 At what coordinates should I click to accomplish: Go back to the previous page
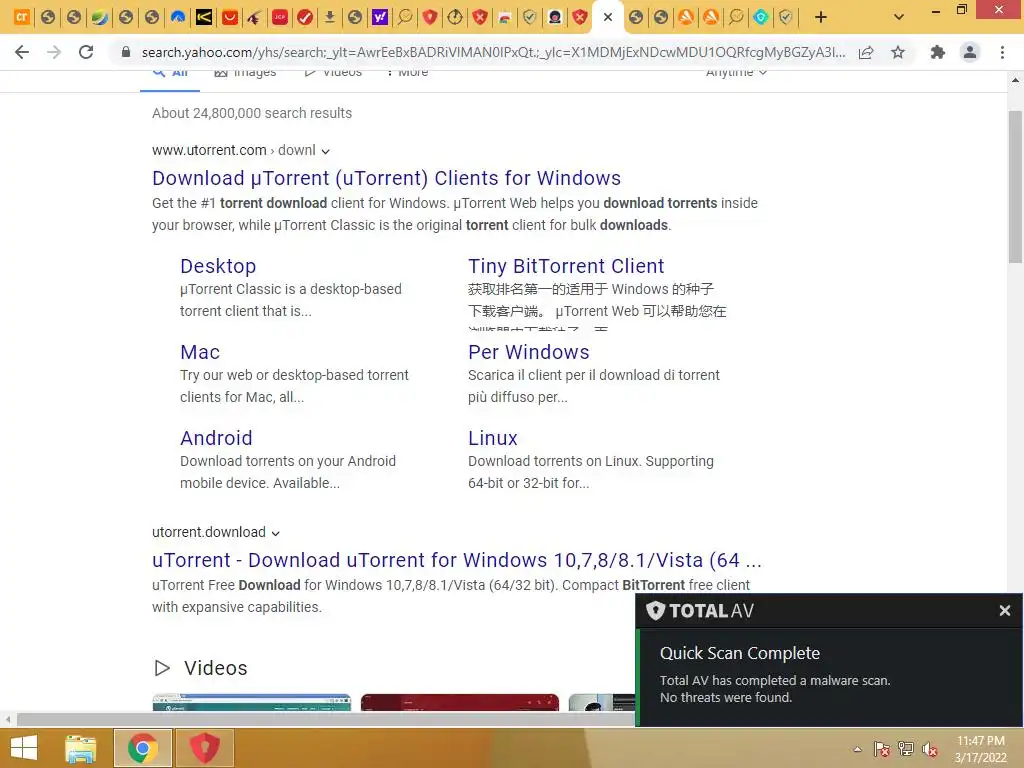(x=22, y=52)
